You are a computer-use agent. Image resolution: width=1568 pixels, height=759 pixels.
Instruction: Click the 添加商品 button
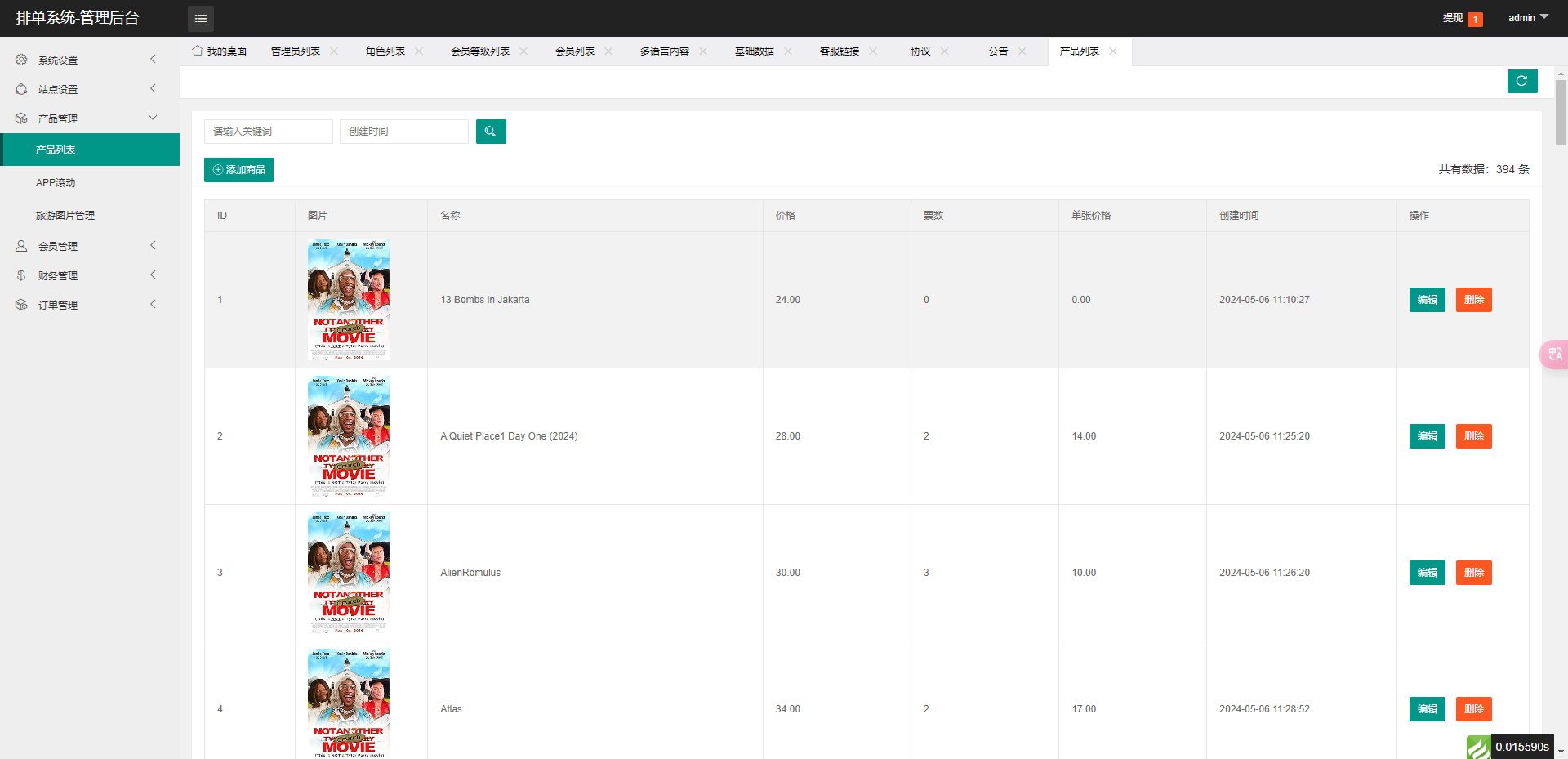238,170
